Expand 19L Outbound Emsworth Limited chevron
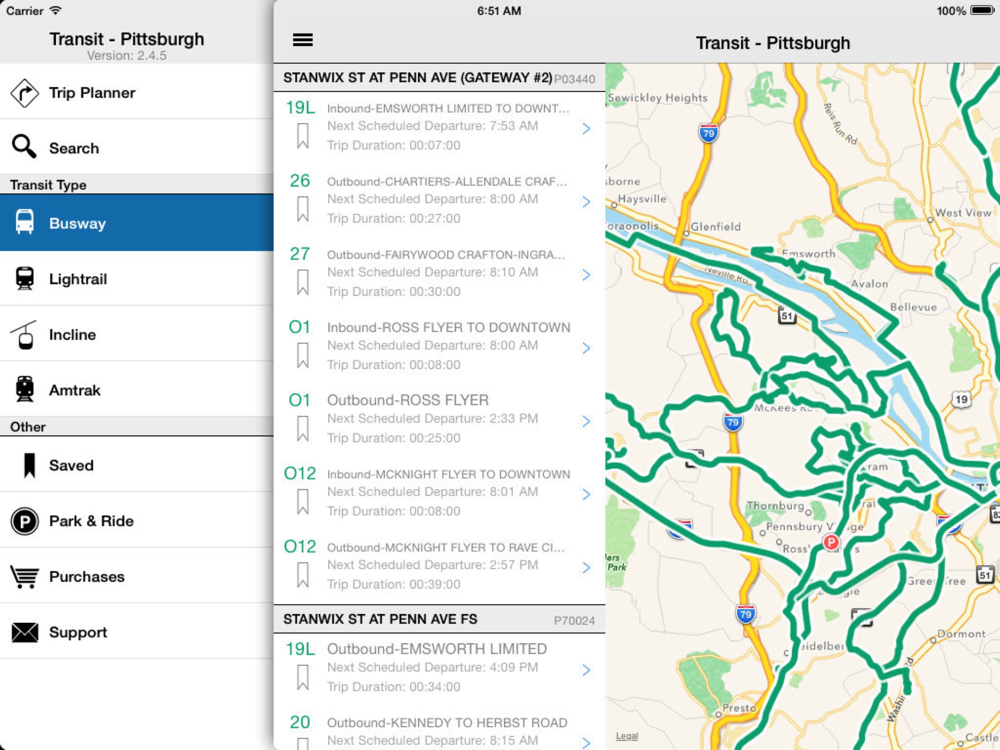1000x750 pixels. pos(586,670)
